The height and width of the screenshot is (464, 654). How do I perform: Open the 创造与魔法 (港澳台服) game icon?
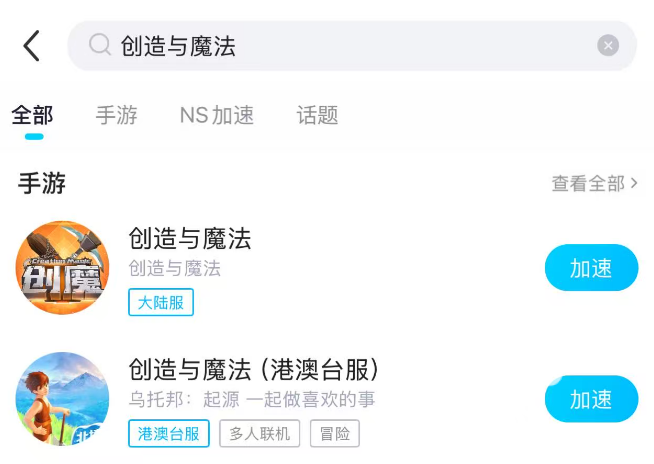(x=62, y=400)
